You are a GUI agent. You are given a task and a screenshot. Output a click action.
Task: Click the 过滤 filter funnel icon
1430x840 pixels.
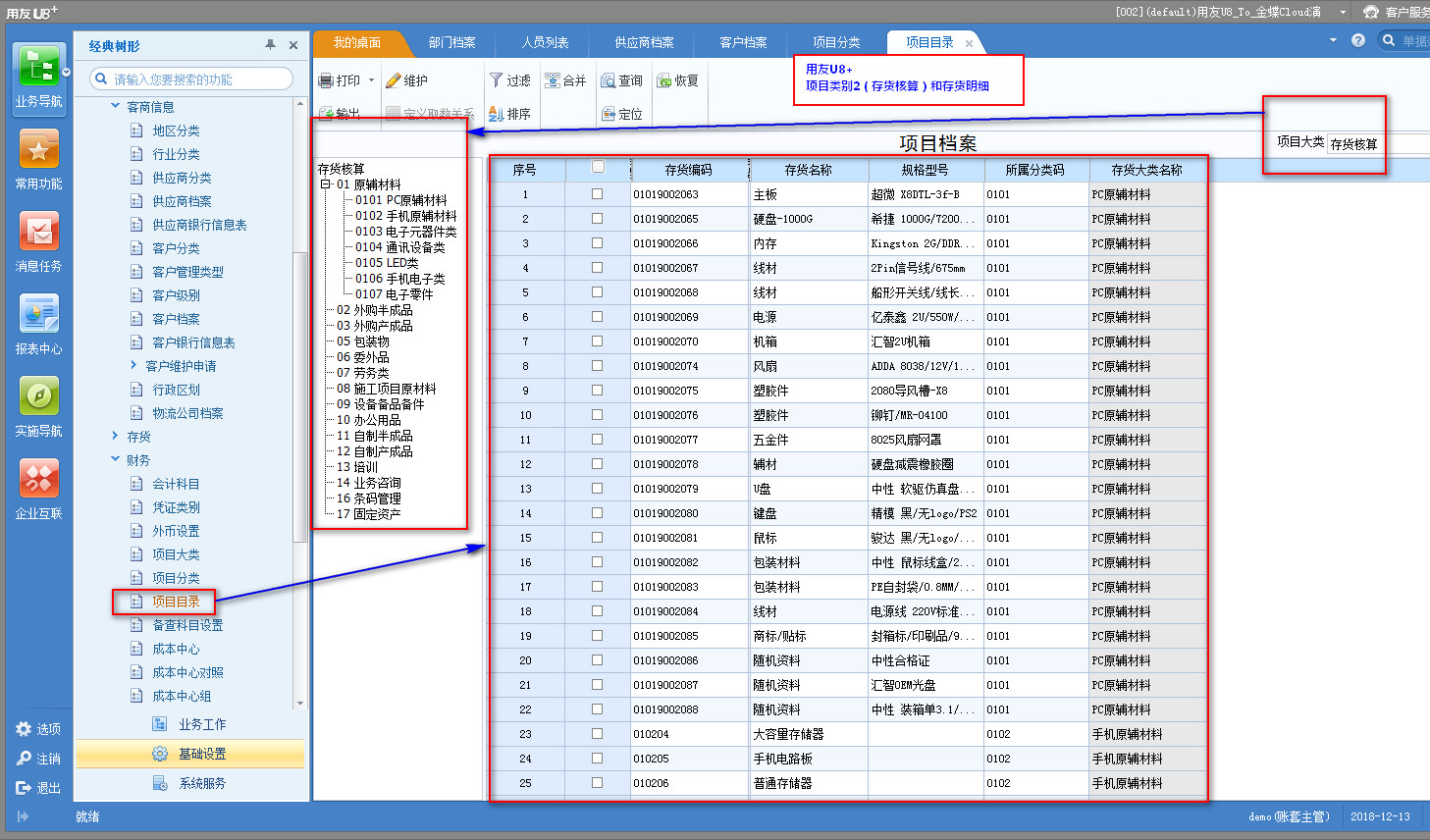(497, 80)
